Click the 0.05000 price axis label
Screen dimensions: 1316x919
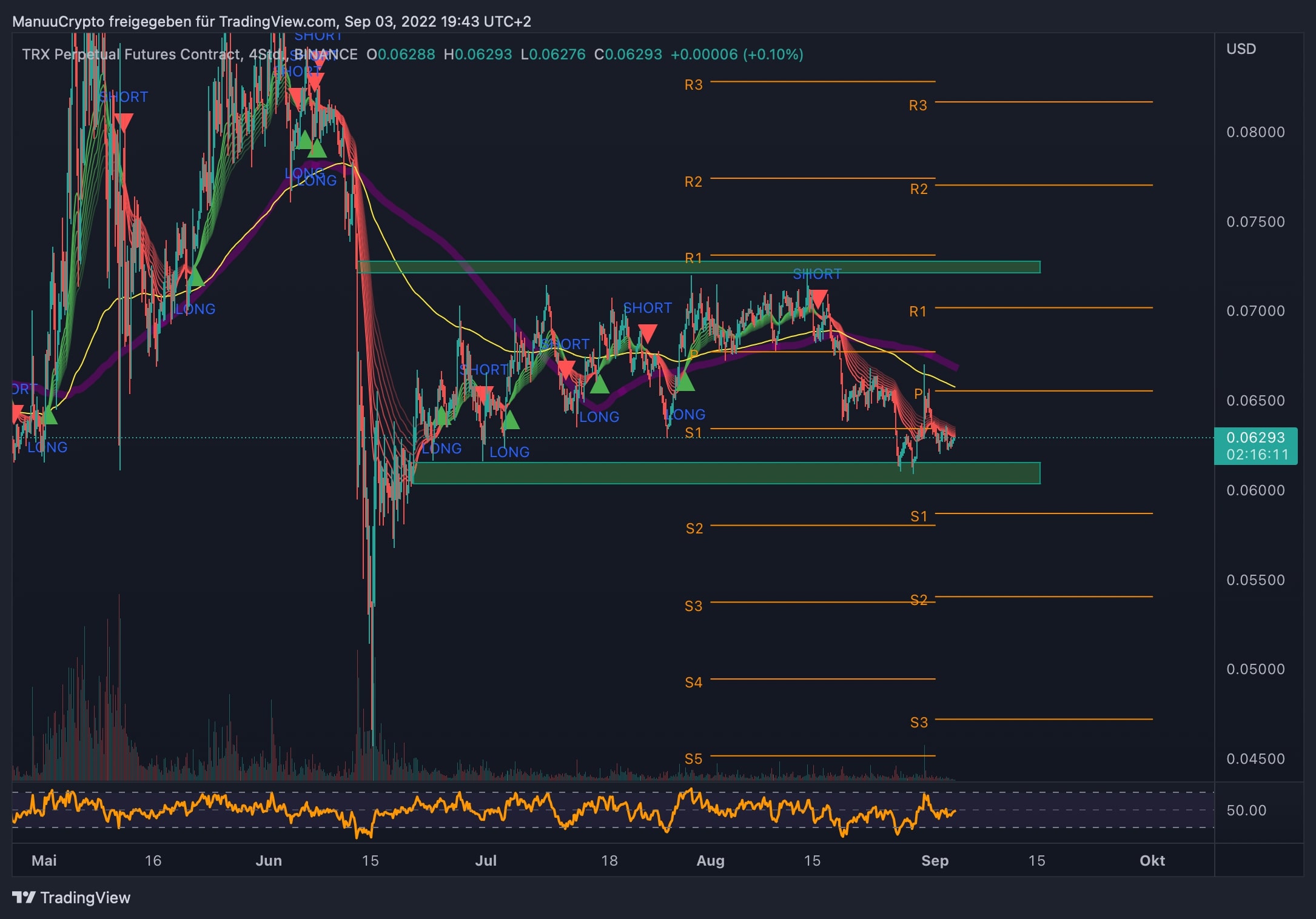tap(1255, 669)
